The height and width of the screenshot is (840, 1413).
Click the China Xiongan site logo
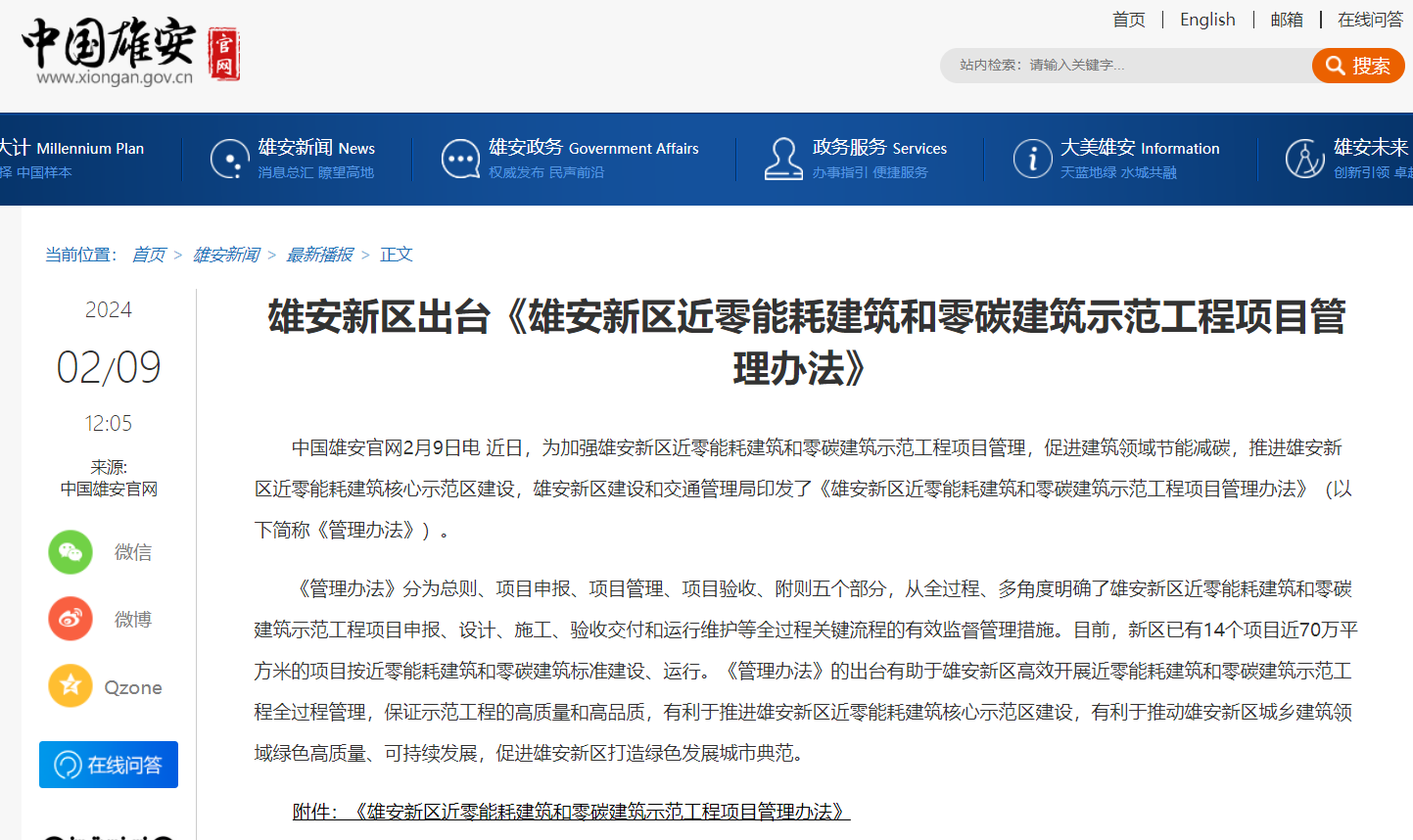point(129,51)
